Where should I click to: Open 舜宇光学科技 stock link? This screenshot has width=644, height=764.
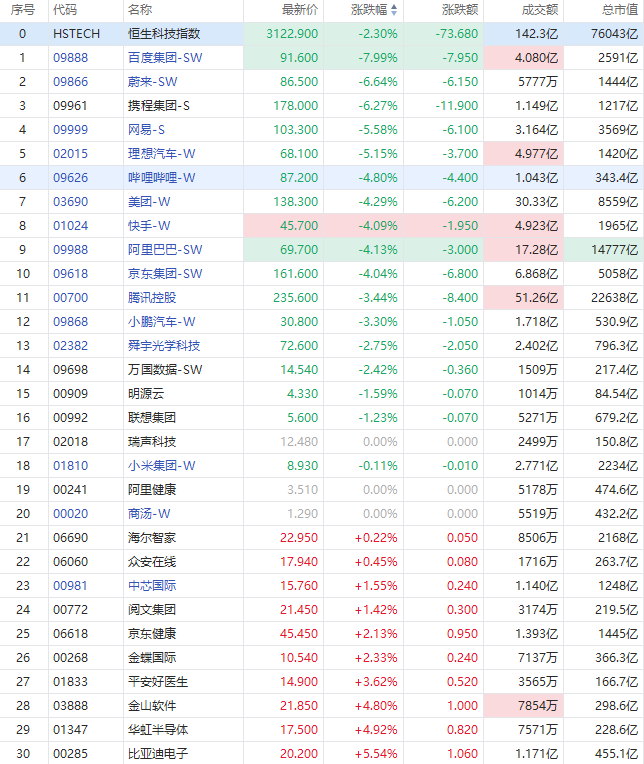point(164,345)
